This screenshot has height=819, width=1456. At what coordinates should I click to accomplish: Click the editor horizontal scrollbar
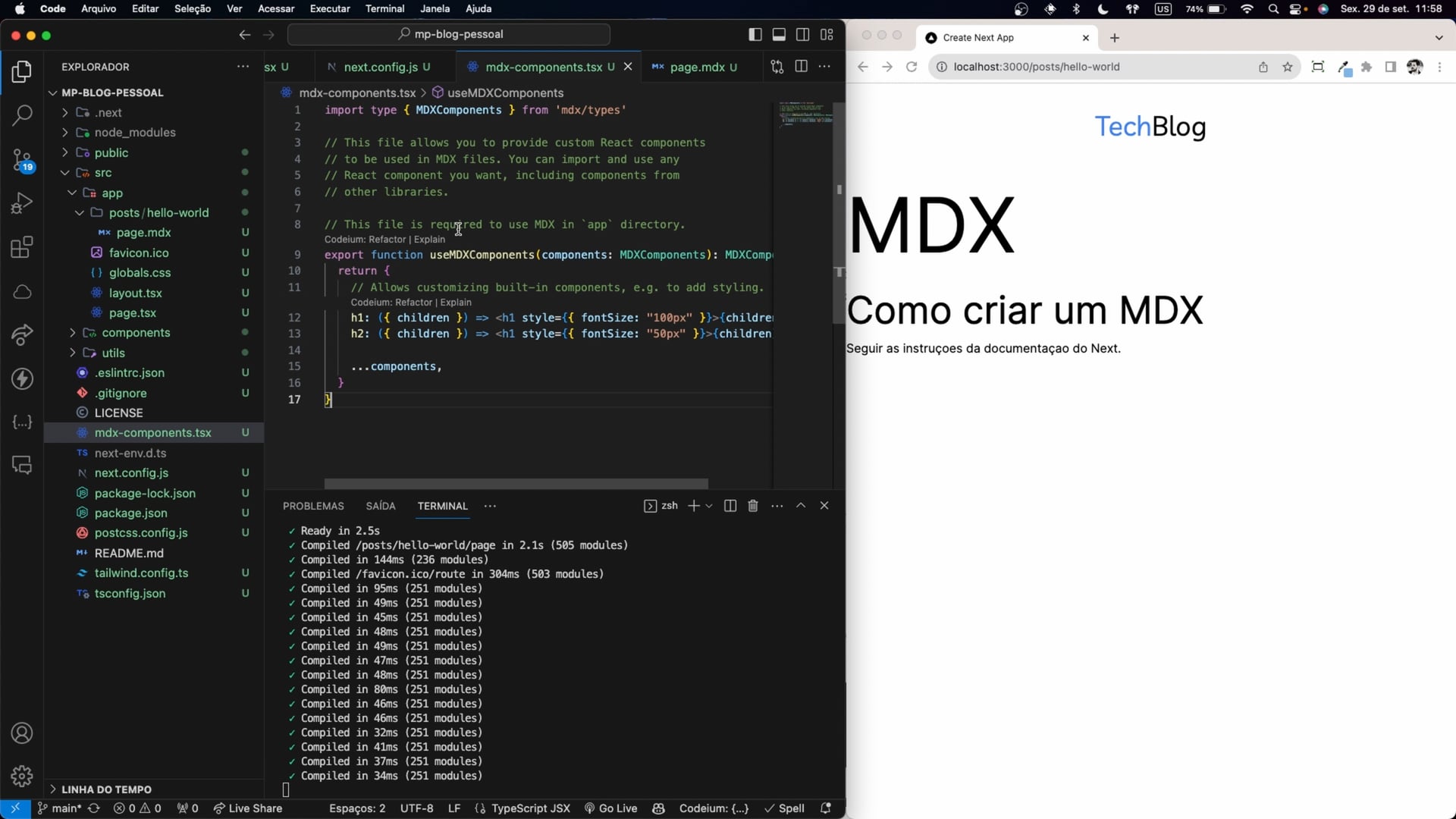click(x=516, y=484)
